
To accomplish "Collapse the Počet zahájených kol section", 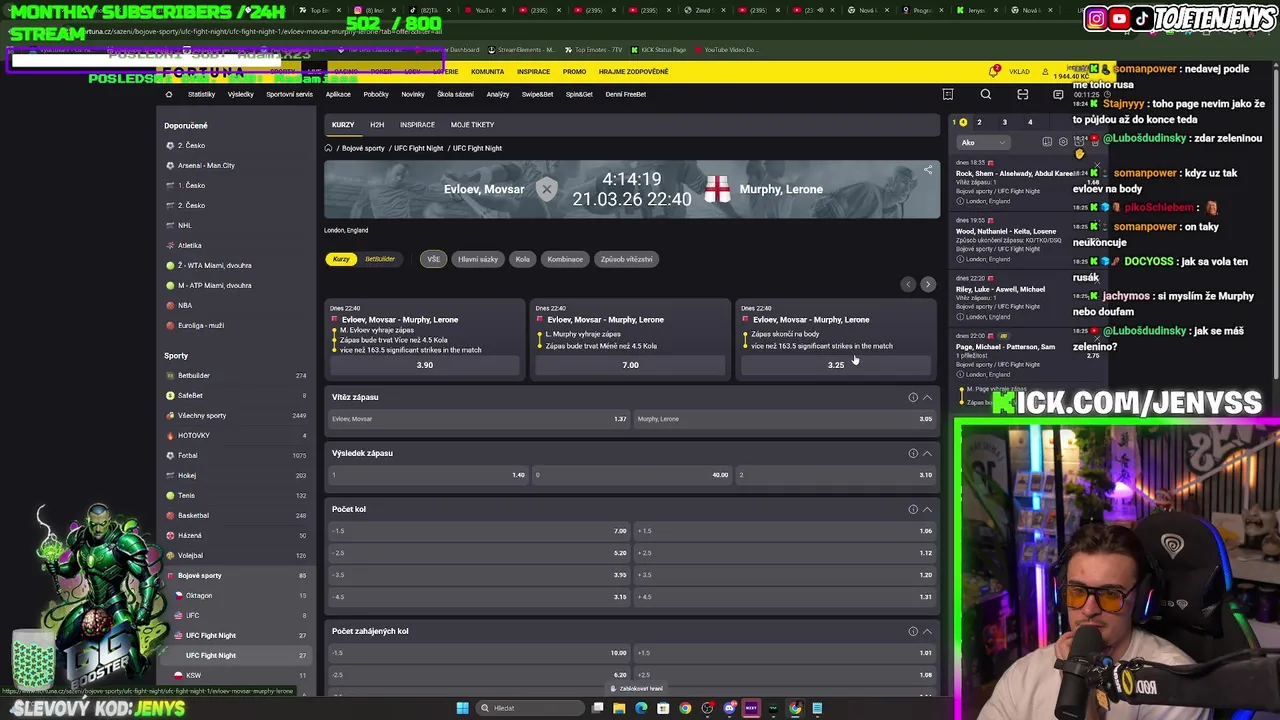I will click(x=927, y=631).
